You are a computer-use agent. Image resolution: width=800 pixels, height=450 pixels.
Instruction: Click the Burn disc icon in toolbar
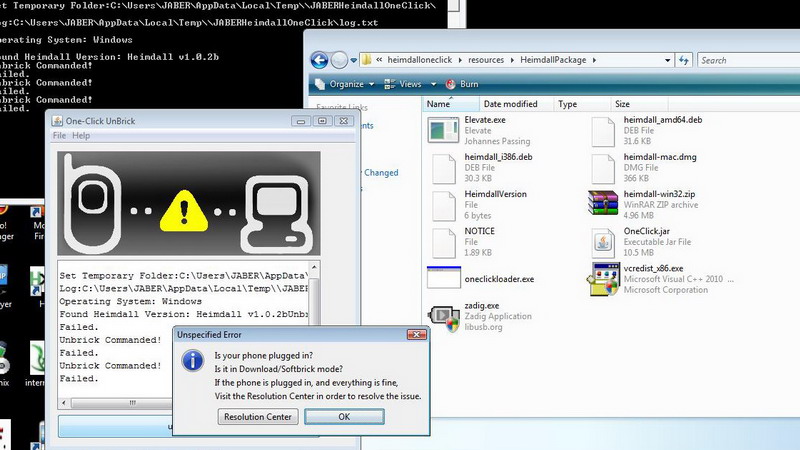pyautogui.click(x=450, y=84)
